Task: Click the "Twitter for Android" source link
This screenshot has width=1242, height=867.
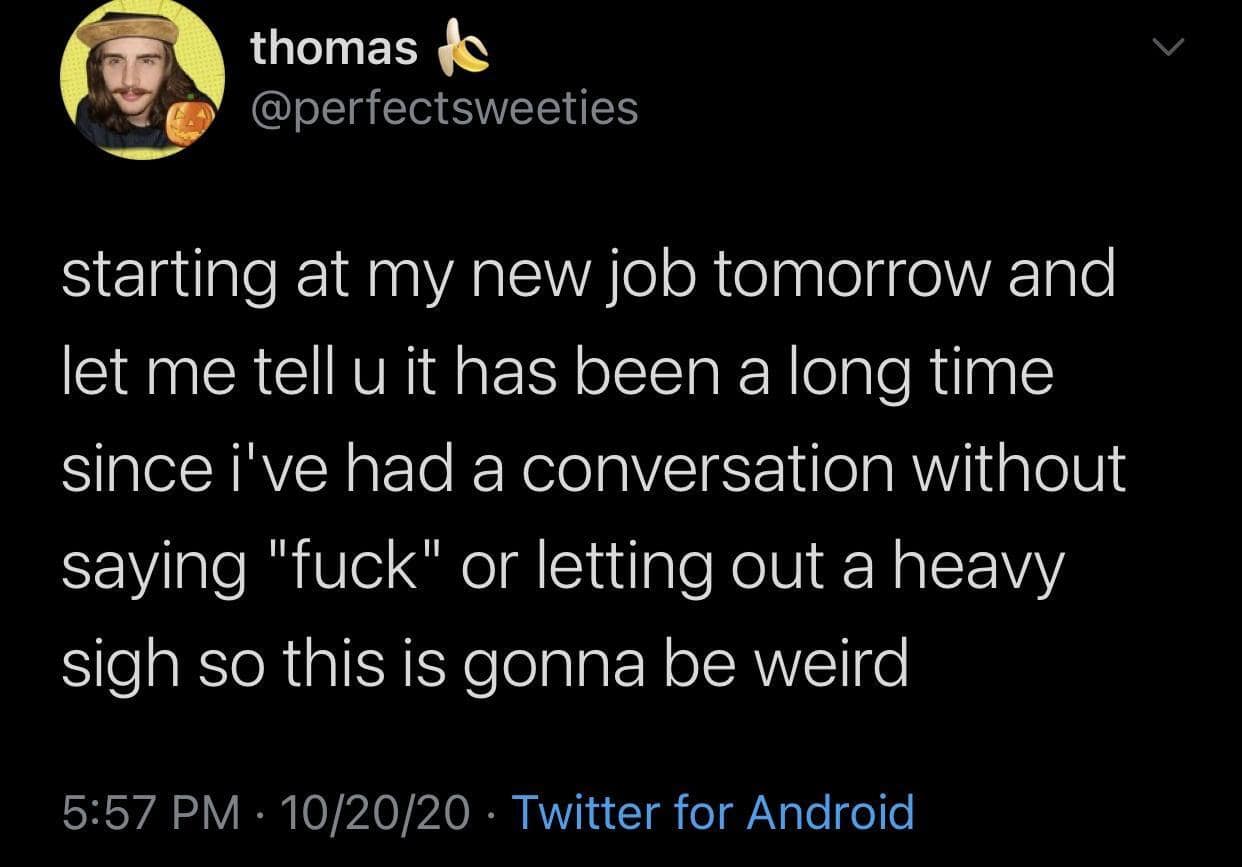Action: [713, 811]
